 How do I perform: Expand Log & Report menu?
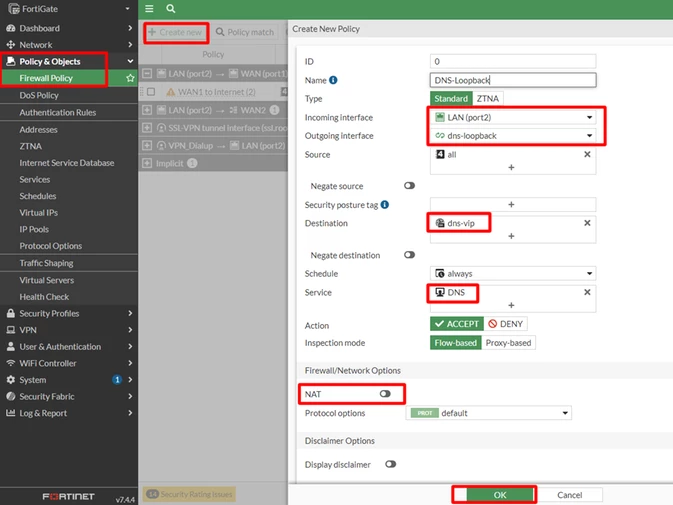(x=69, y=413)
